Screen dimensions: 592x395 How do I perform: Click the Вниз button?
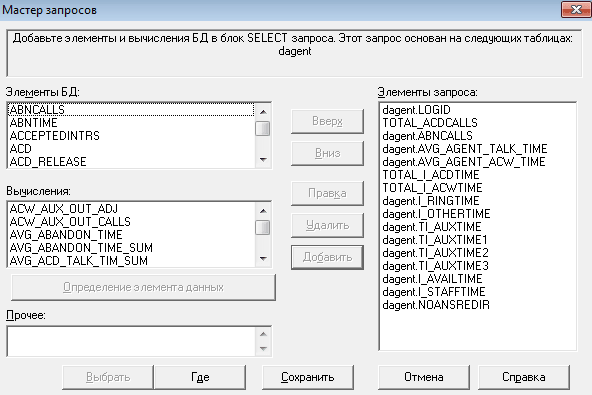pyautogui.click(x=327, y=153)
